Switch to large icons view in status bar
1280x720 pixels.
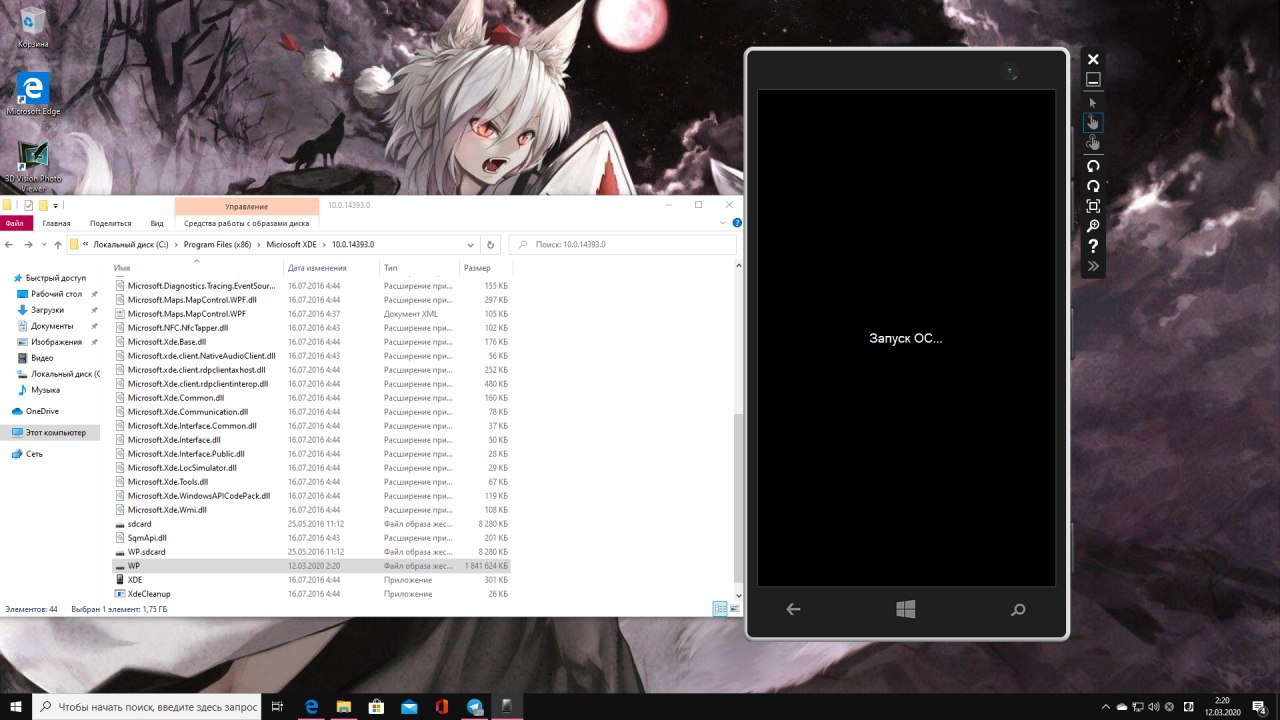(733, 608)
